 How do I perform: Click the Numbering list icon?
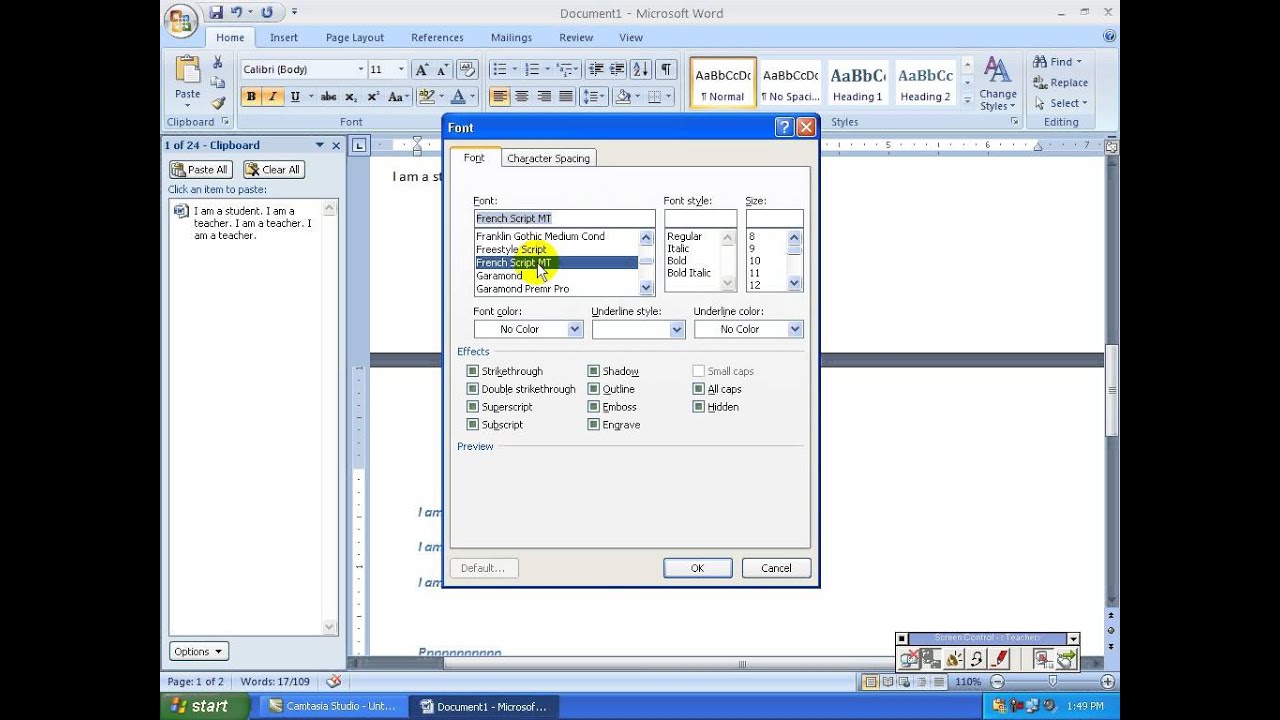[531, 69]
